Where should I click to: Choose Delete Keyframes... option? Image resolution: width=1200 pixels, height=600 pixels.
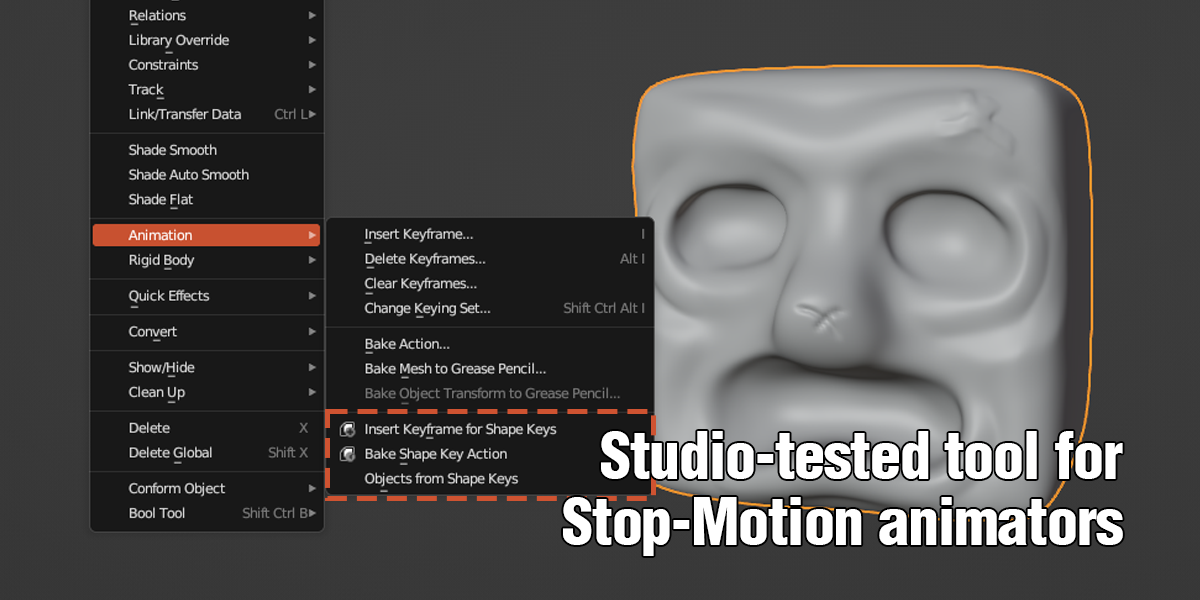tap(425, 259)
